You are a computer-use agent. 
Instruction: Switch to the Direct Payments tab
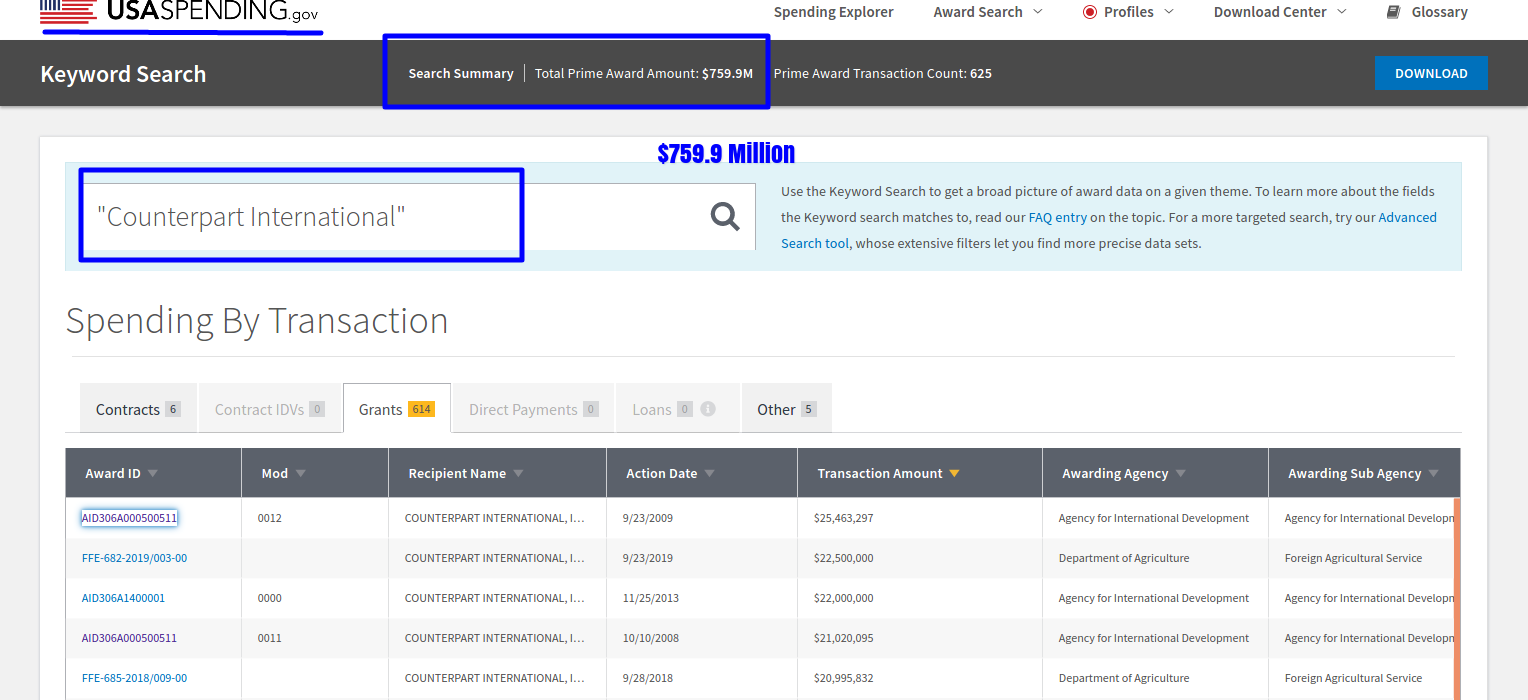(x=534, y=409)
